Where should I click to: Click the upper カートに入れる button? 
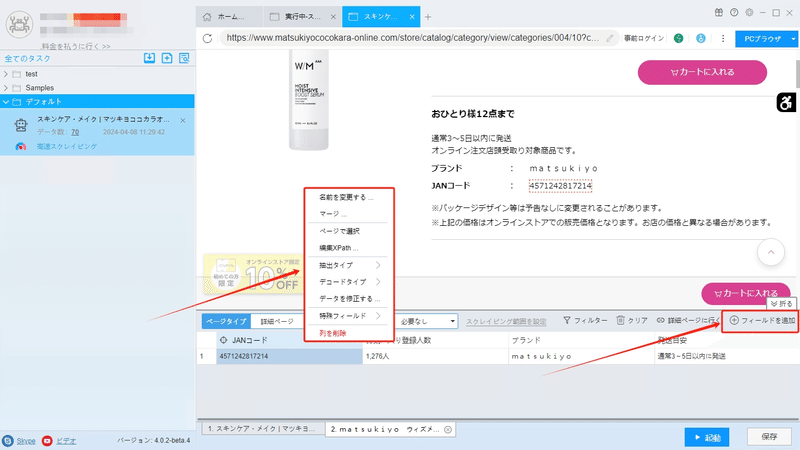tap(702, 72)
